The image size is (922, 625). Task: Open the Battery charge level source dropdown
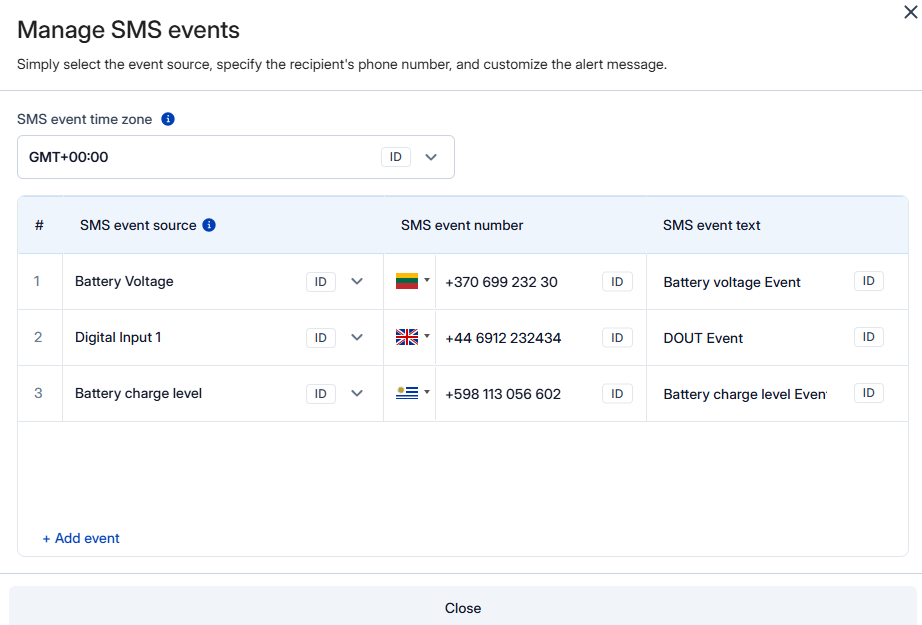coord(357,394)
